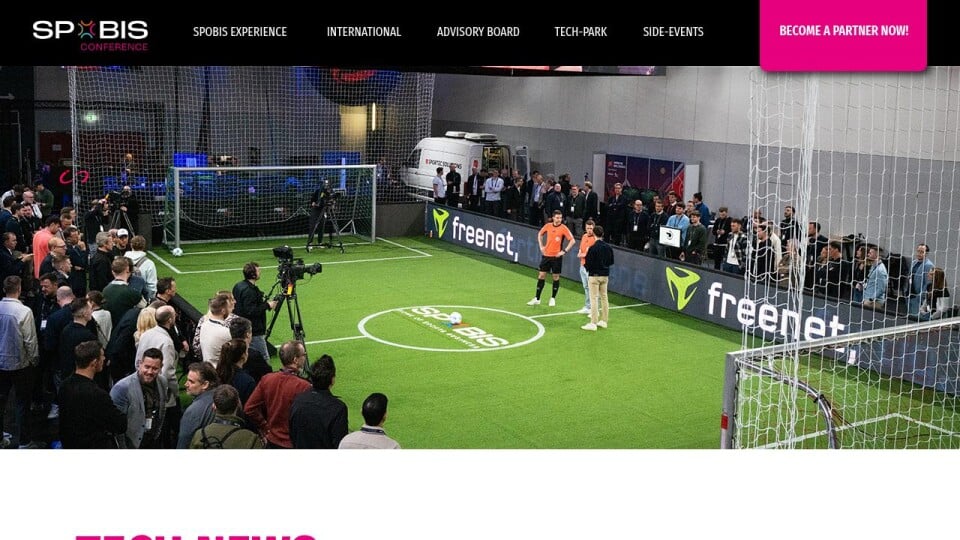Select the Side-Events menu item
This screenshot has width=960, height=540.
pyautogui.click(x=673, y=32)
